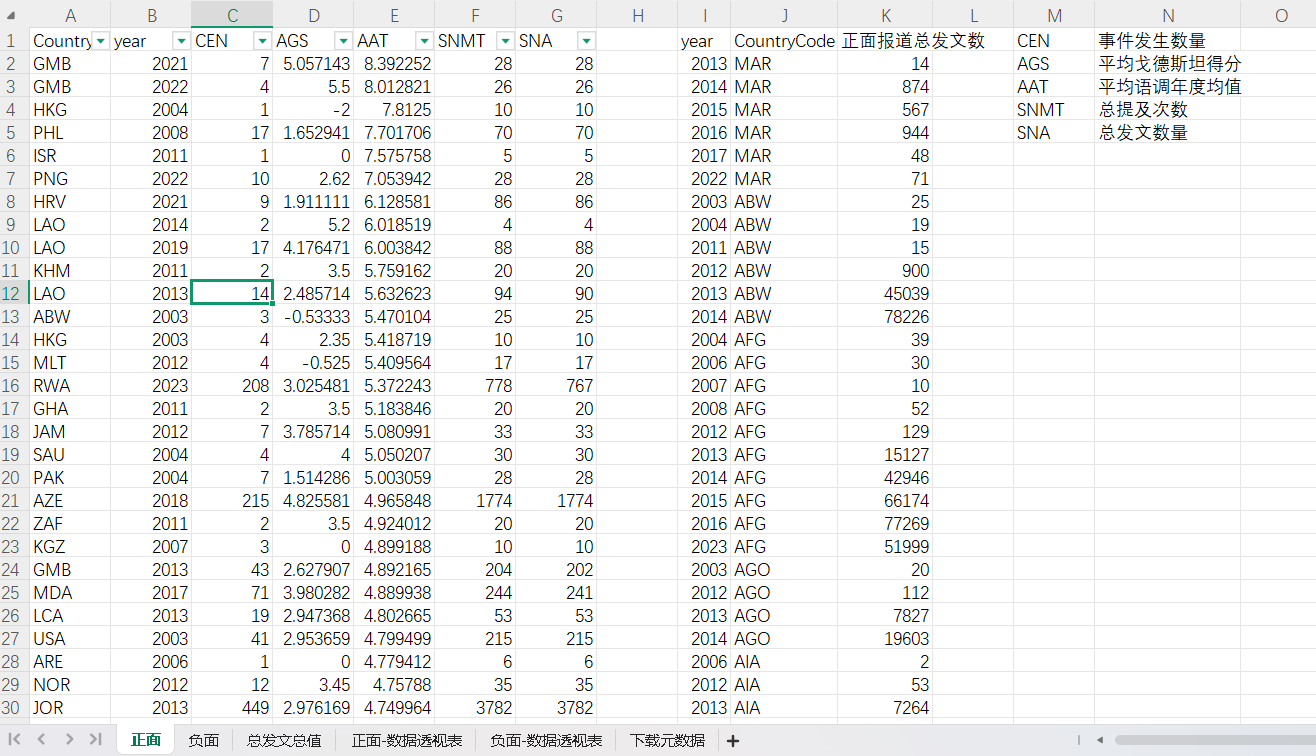This screenshot has width=1316, height=756.
Task: Select the cell containing AZE
Action: click(70, 501)
